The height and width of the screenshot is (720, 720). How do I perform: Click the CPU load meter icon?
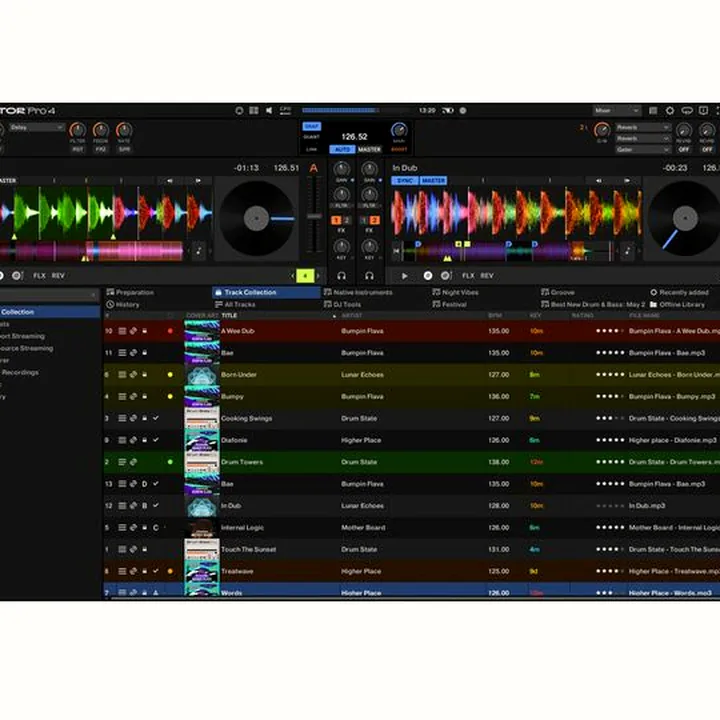pyautogui.click(x=285, y=110)
